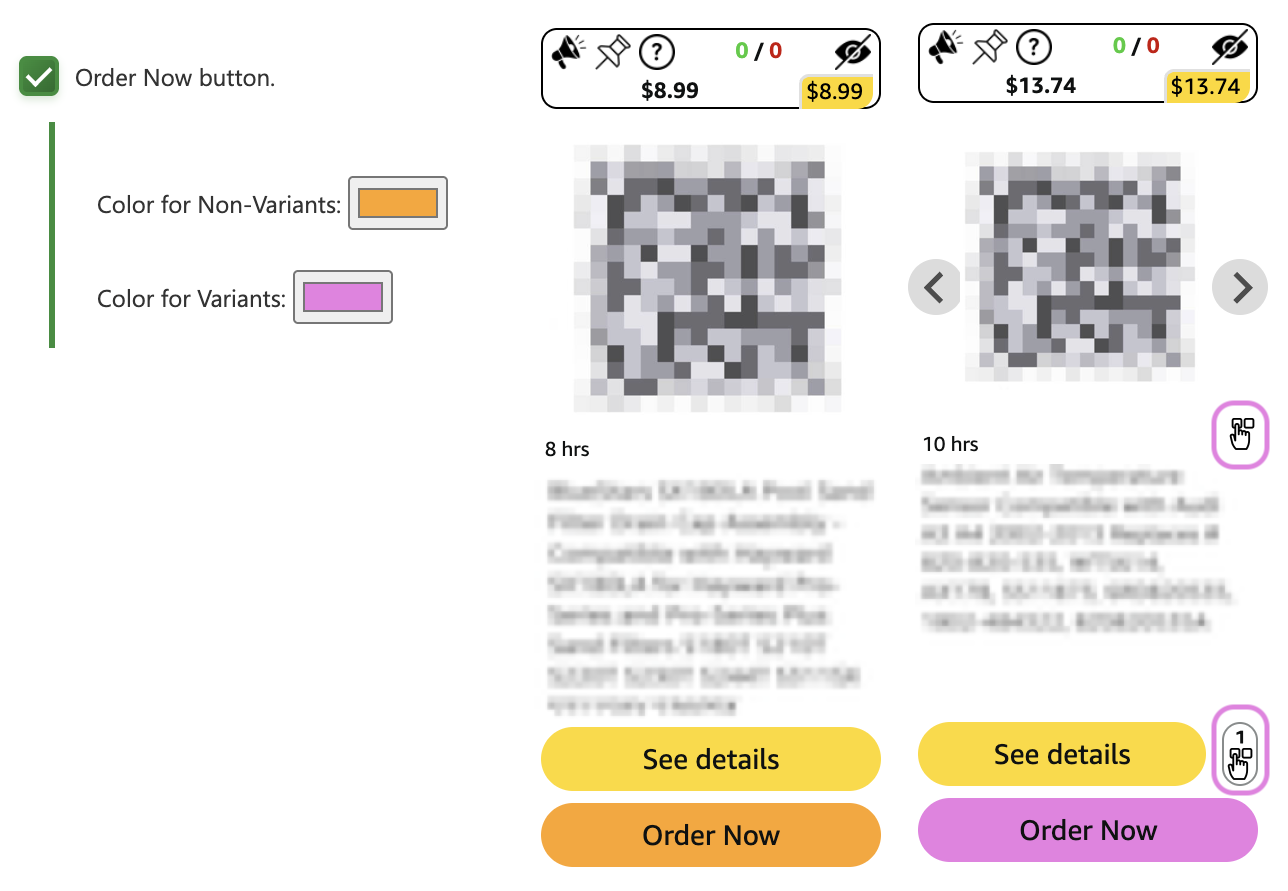Click question mark help icon on $8.99 product
1288x891 pixels.
(x=657, y=51)
